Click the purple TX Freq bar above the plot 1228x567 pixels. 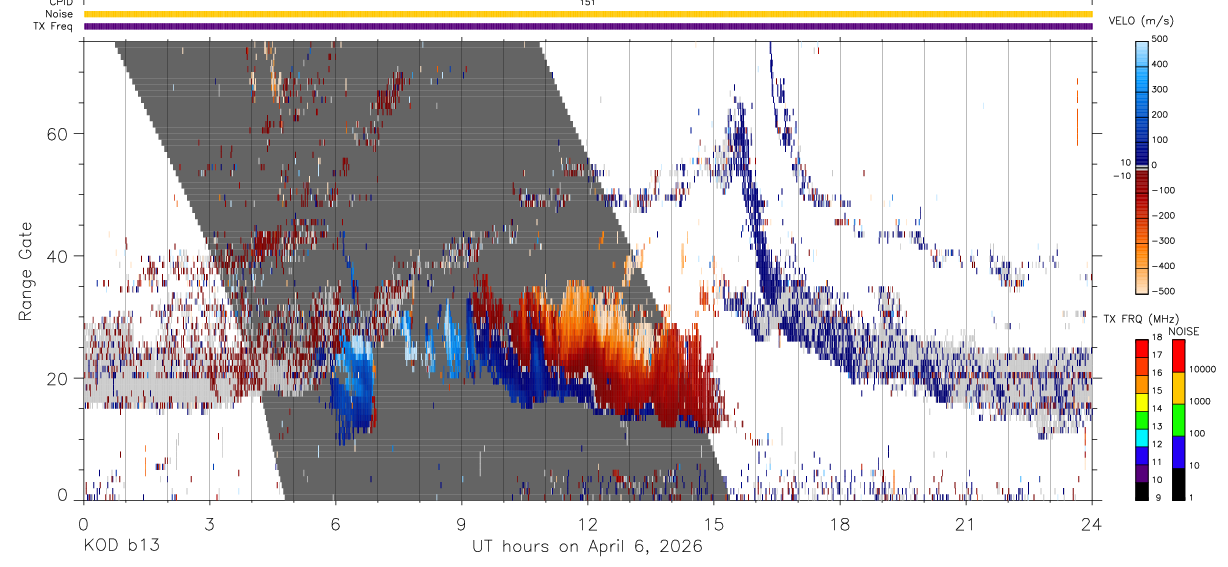587,26
